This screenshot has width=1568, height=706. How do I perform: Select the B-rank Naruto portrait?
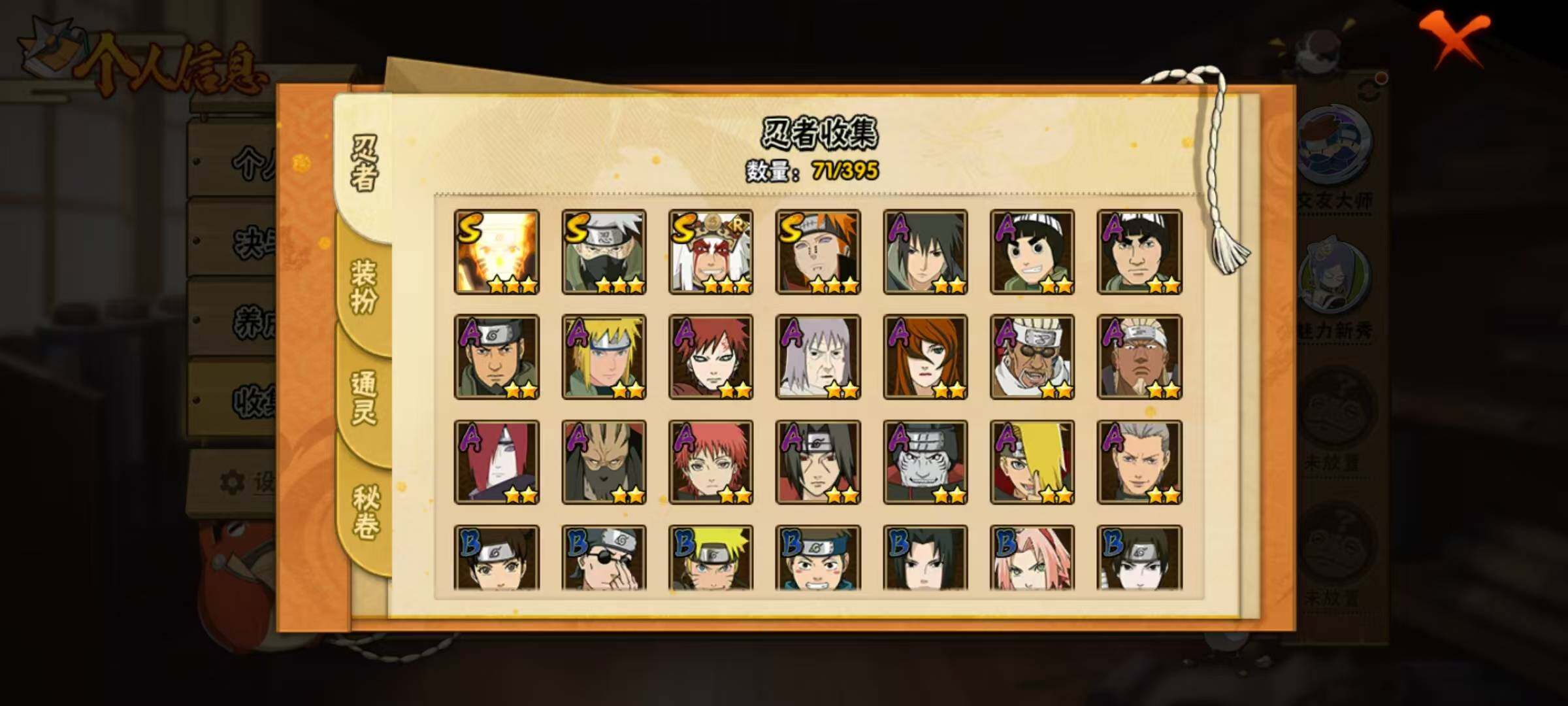711,558
